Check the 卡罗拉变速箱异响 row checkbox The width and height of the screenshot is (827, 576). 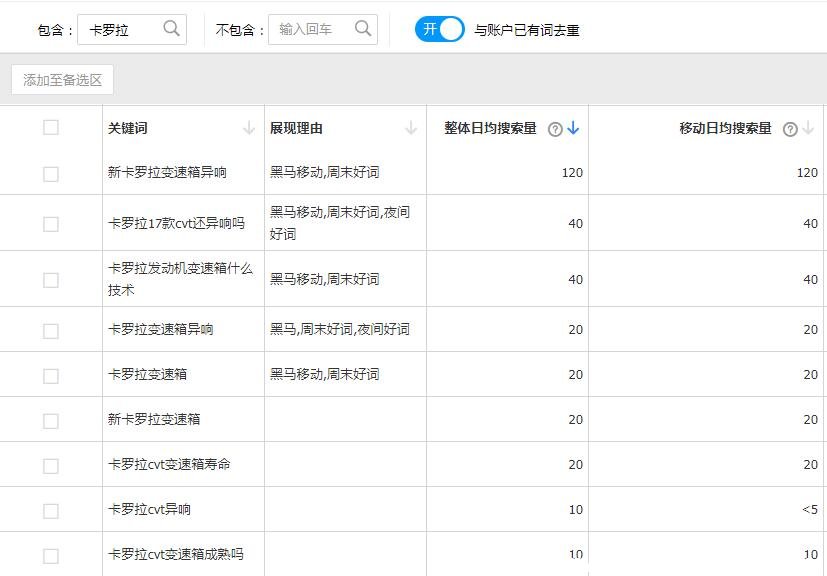pos(50,328)
